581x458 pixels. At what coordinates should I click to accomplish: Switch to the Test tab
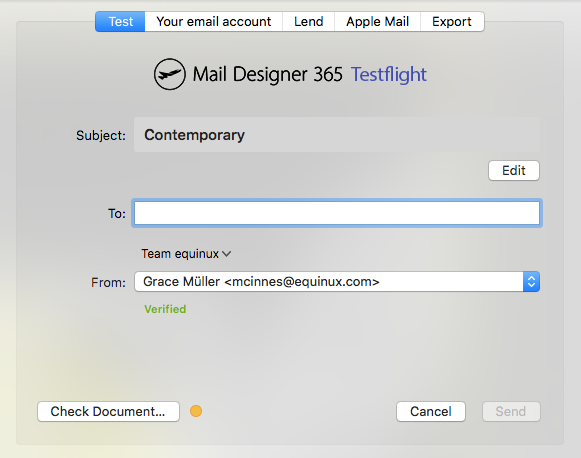click(x=120, y=21)
